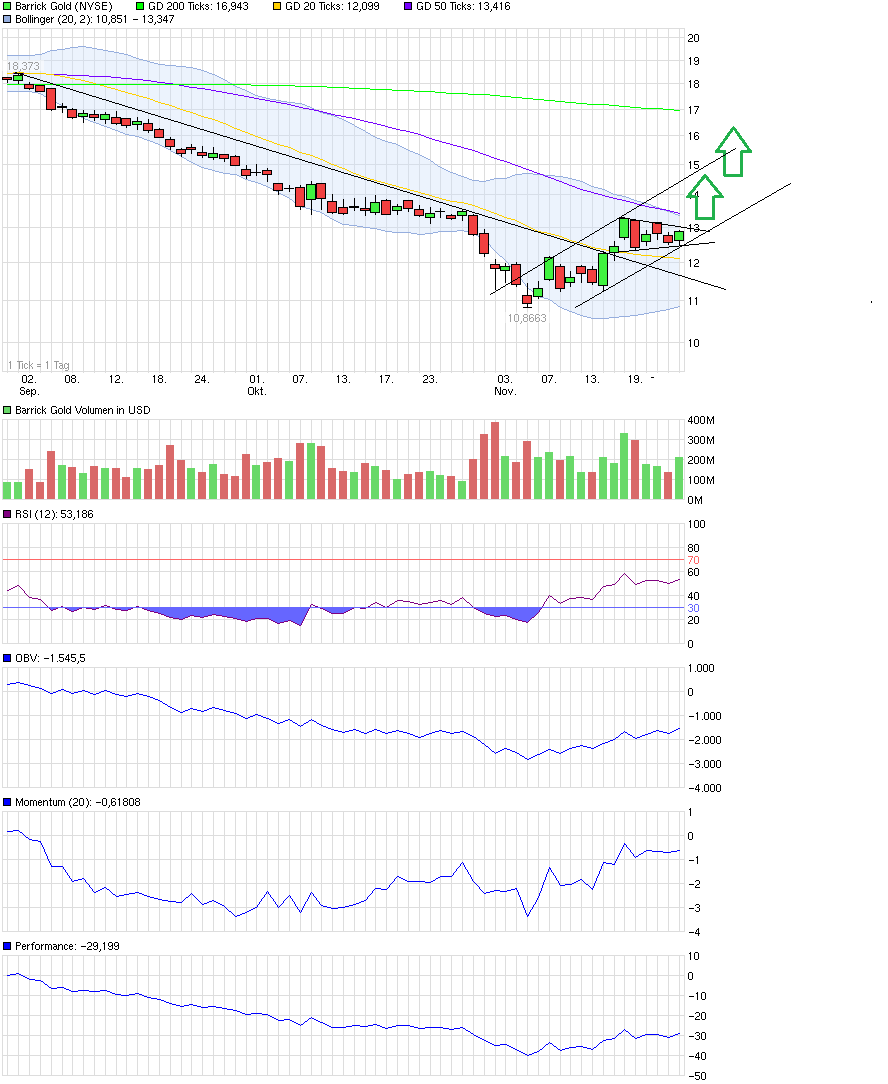This screenshot has width=888, height=1084.
Task: Click the 'Performance: -29,199' label
Action: 68,946
